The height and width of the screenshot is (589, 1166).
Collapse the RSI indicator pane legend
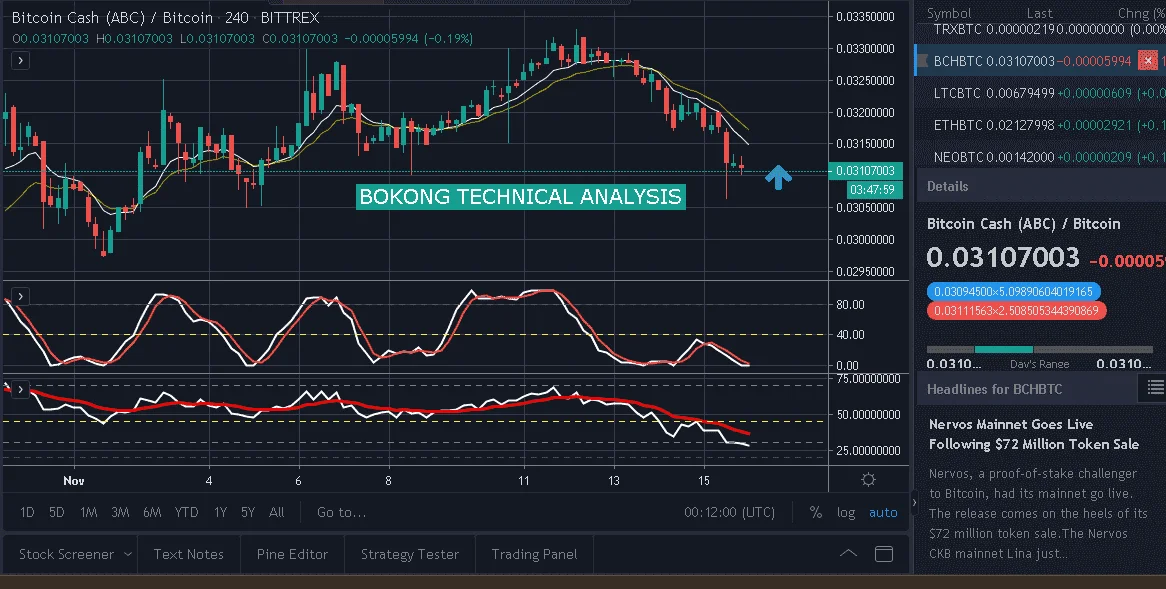20,390
